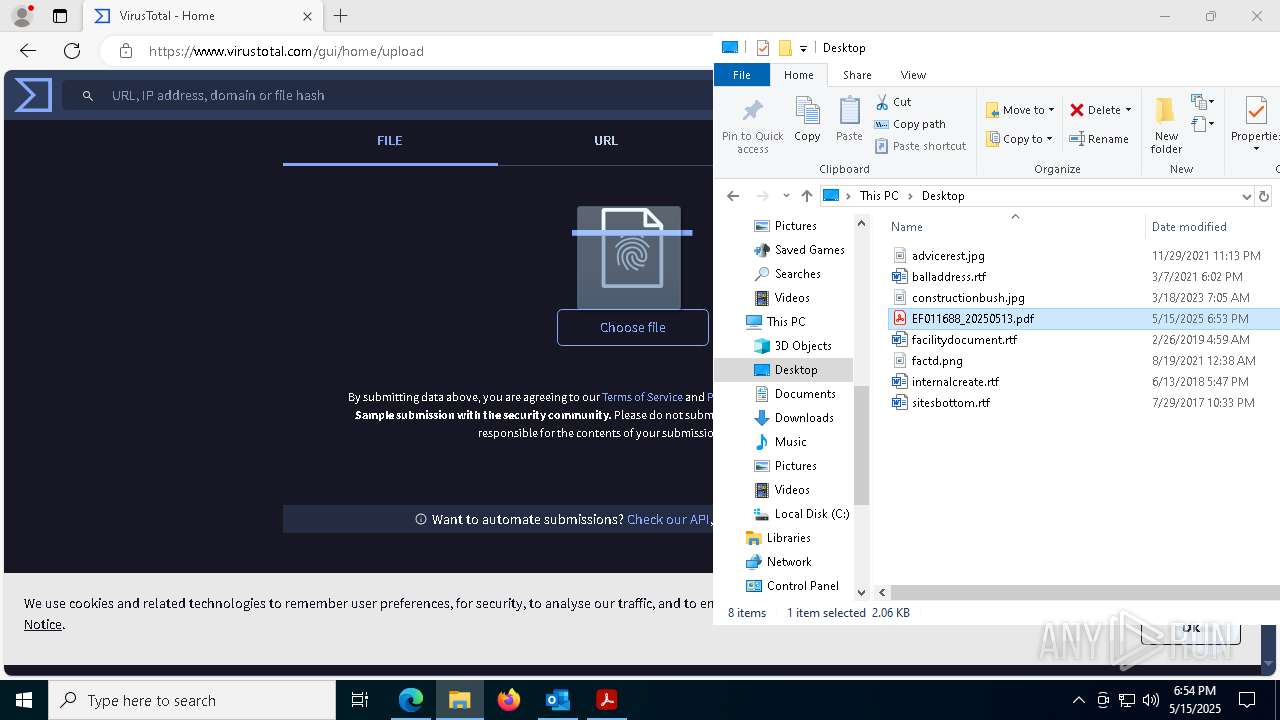The height and width of the screenshot is (720, 1280).
Task: Click the Copy icon in the ribbon
Action: 807,111
